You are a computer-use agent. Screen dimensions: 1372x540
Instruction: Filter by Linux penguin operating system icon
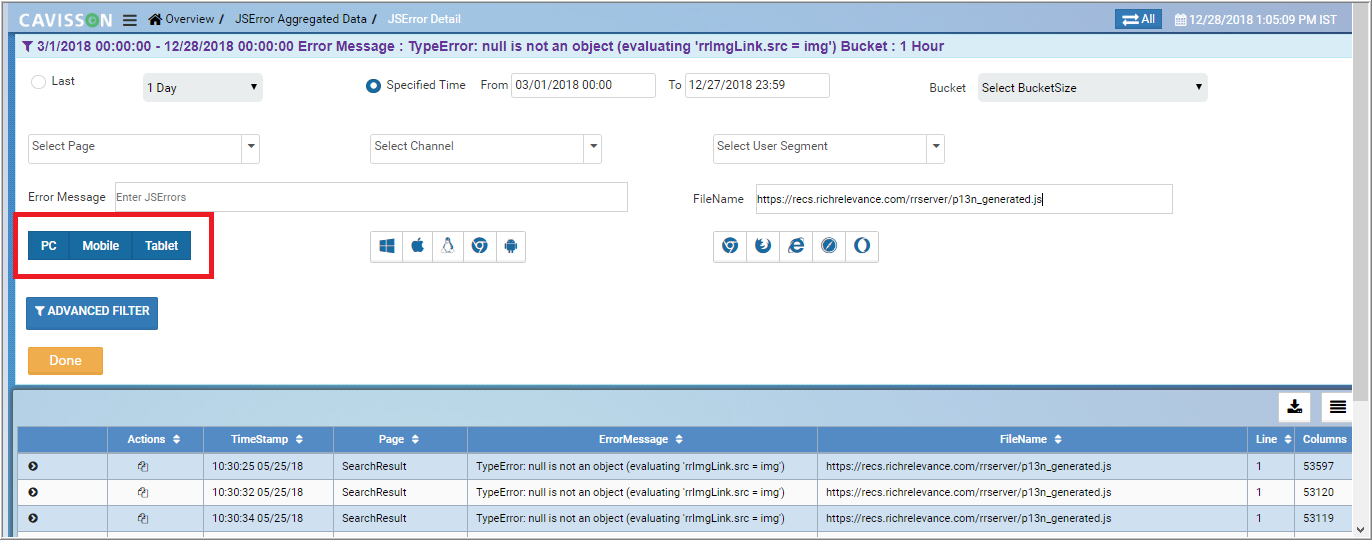point(448,246)
